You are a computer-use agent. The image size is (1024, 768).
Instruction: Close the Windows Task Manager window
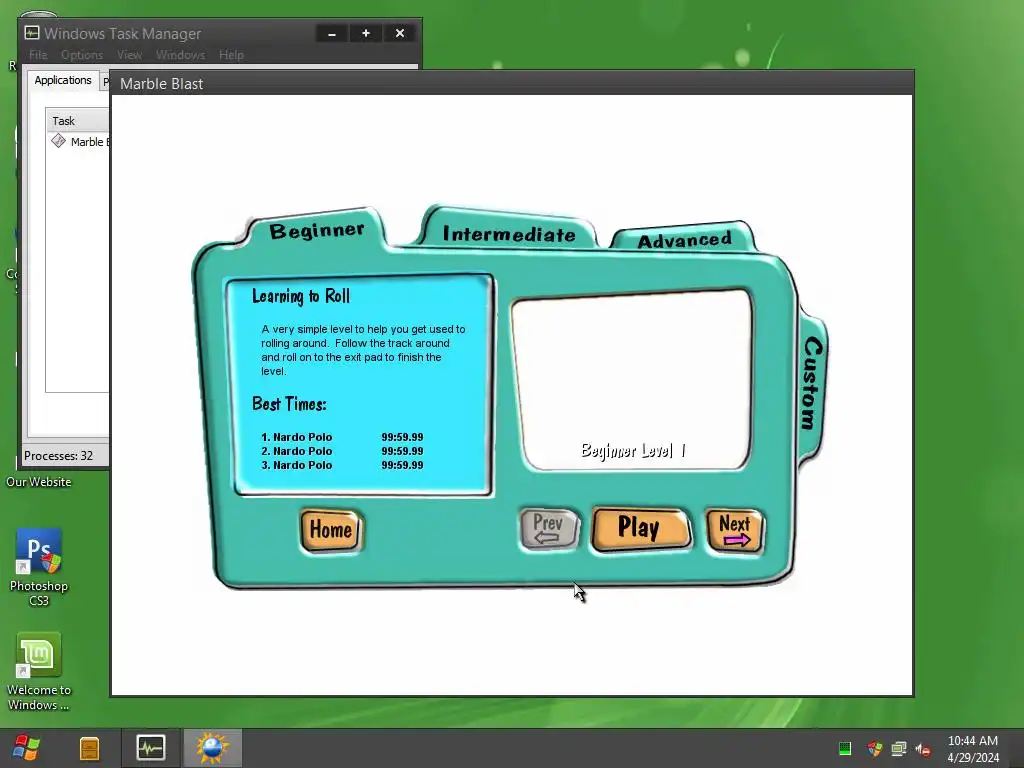coord(400,33)
